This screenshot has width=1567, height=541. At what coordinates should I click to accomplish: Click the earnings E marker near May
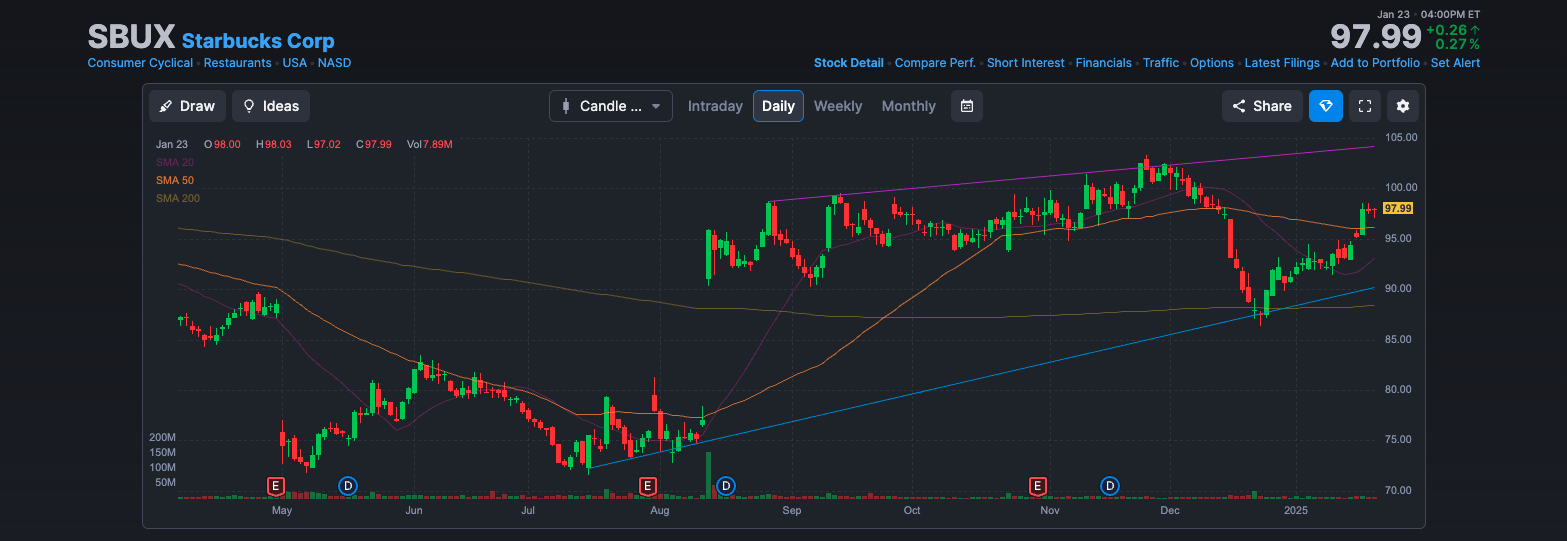(x=275, y=486)
